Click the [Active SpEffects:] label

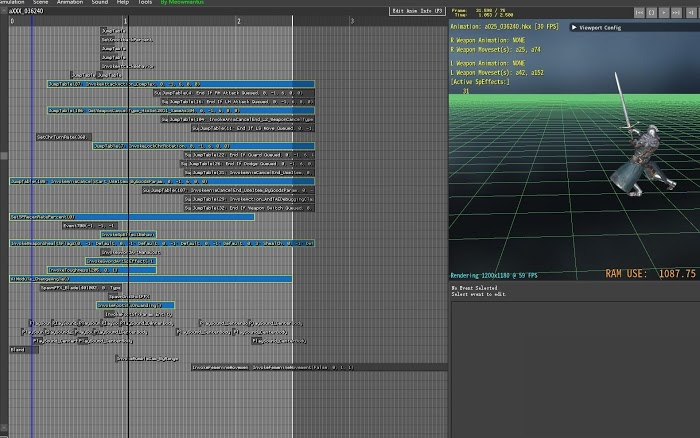[x=480, y=82]
